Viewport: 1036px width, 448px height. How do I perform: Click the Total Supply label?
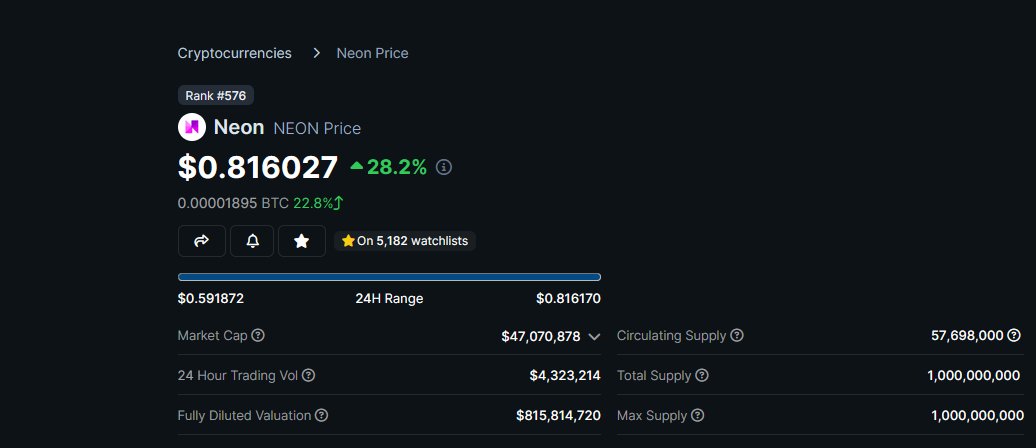tap(654, 375)
